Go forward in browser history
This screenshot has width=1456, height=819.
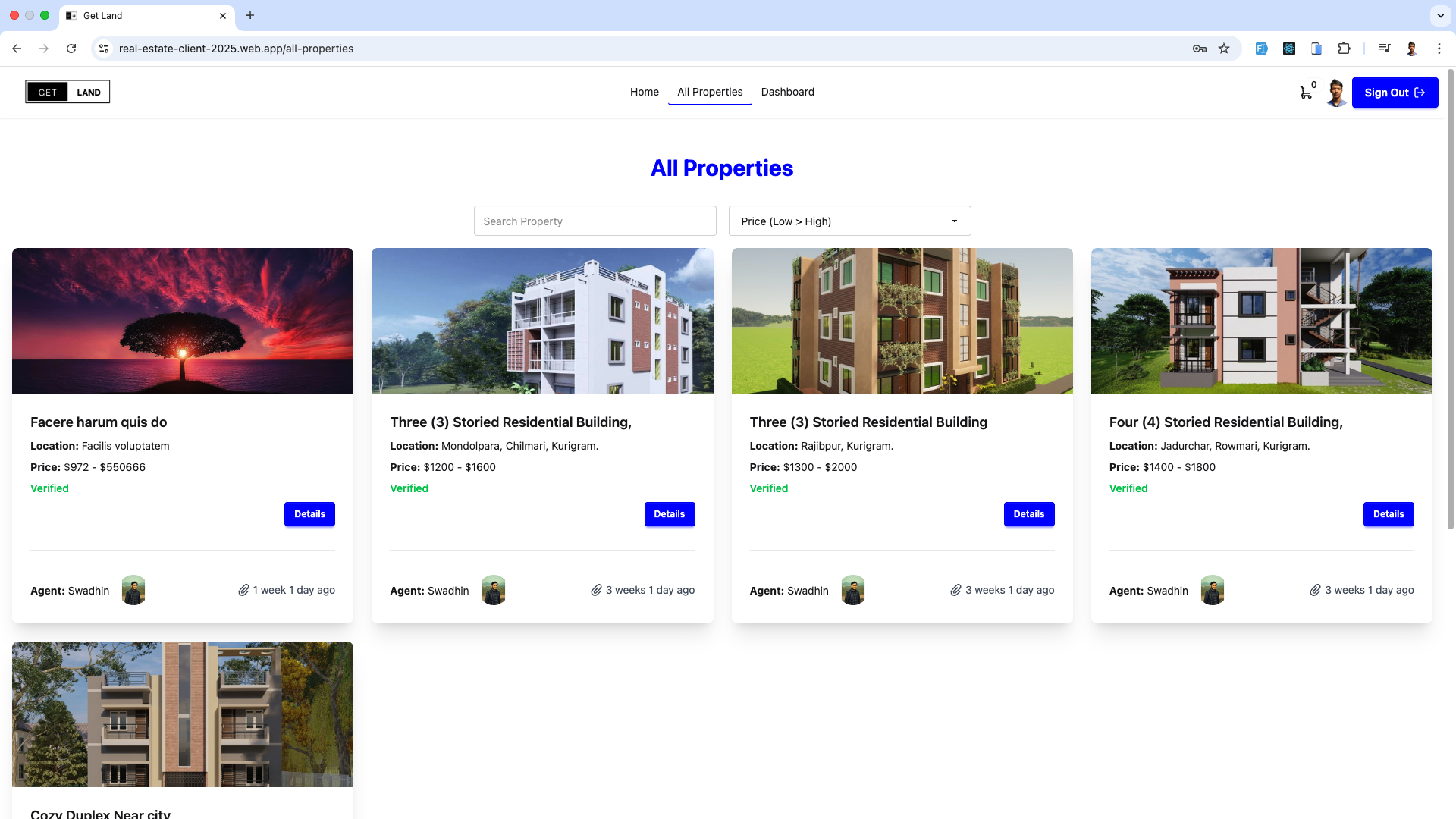pos(44,49)
